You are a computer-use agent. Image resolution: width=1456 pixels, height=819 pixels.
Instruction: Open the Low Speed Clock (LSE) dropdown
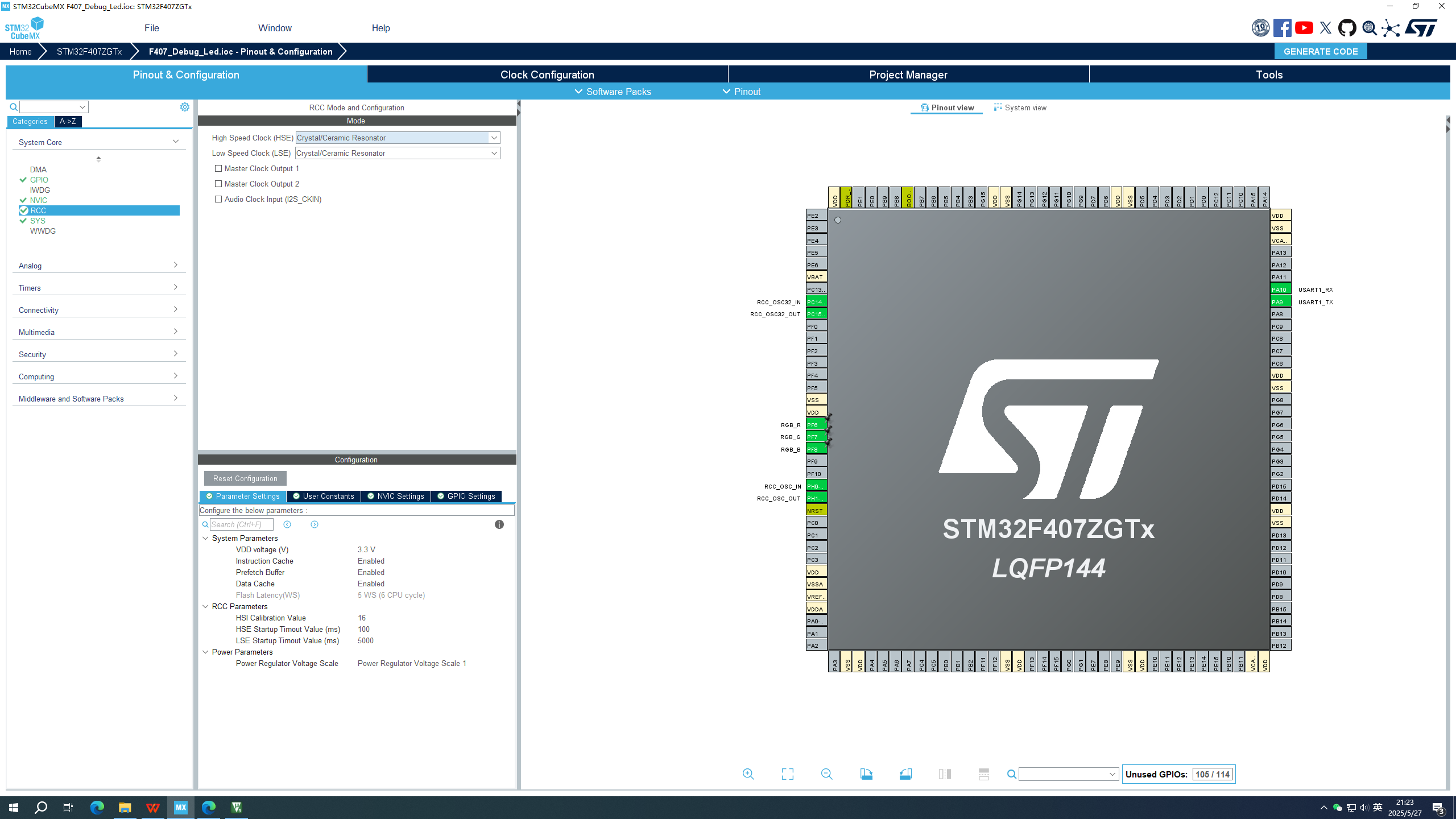(x=494, y=153)
